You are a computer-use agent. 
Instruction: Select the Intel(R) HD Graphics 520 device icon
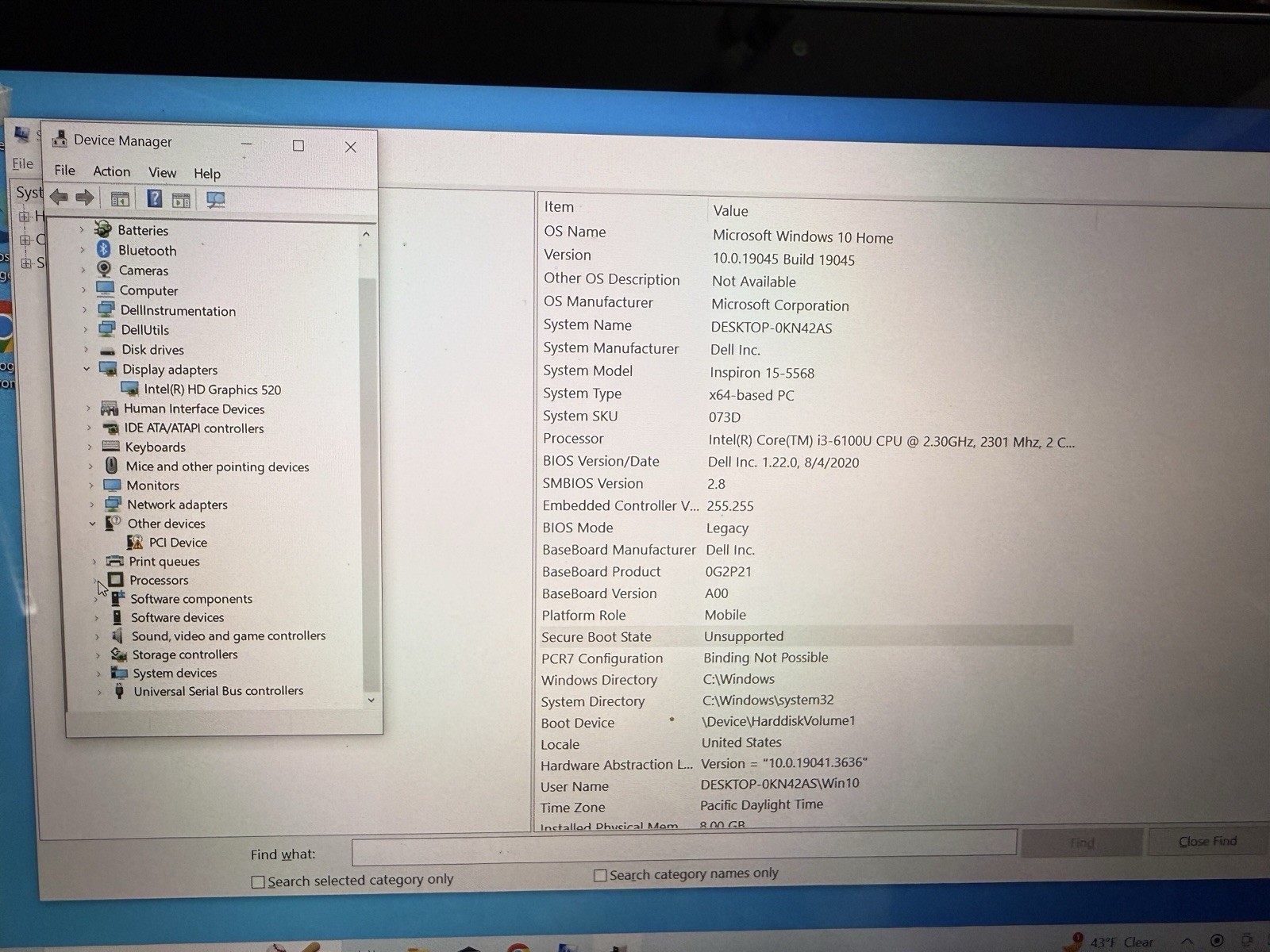click(x=130, y=389)
